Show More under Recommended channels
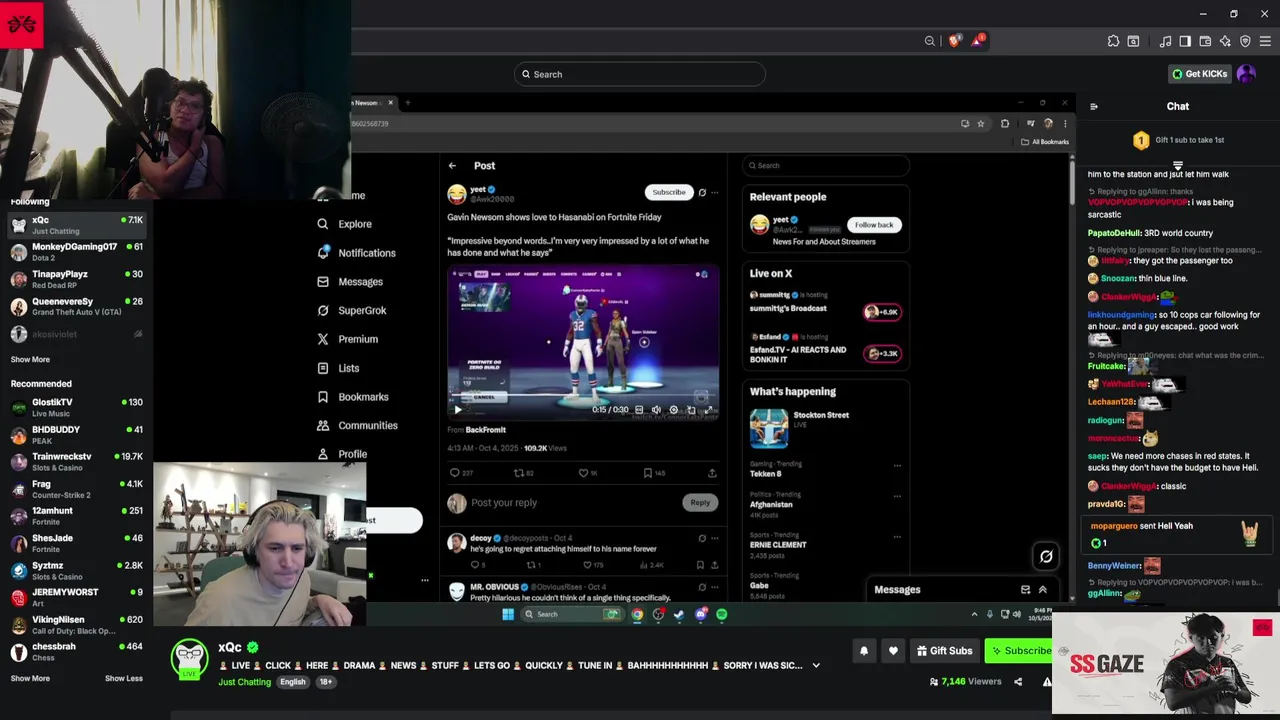The height and width of the screenshot is (720, 1280). [x=30, y=678]
